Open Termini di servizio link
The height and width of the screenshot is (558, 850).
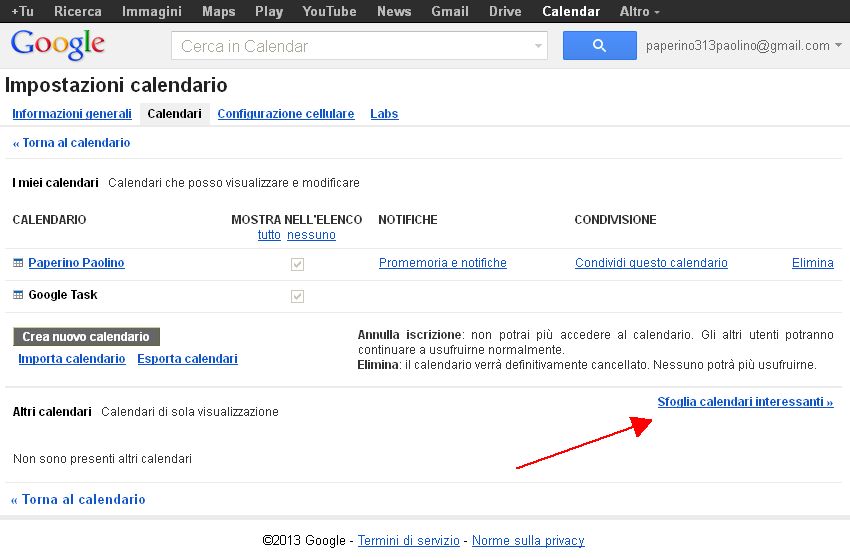pyautogui.click(x=409, y=541)
